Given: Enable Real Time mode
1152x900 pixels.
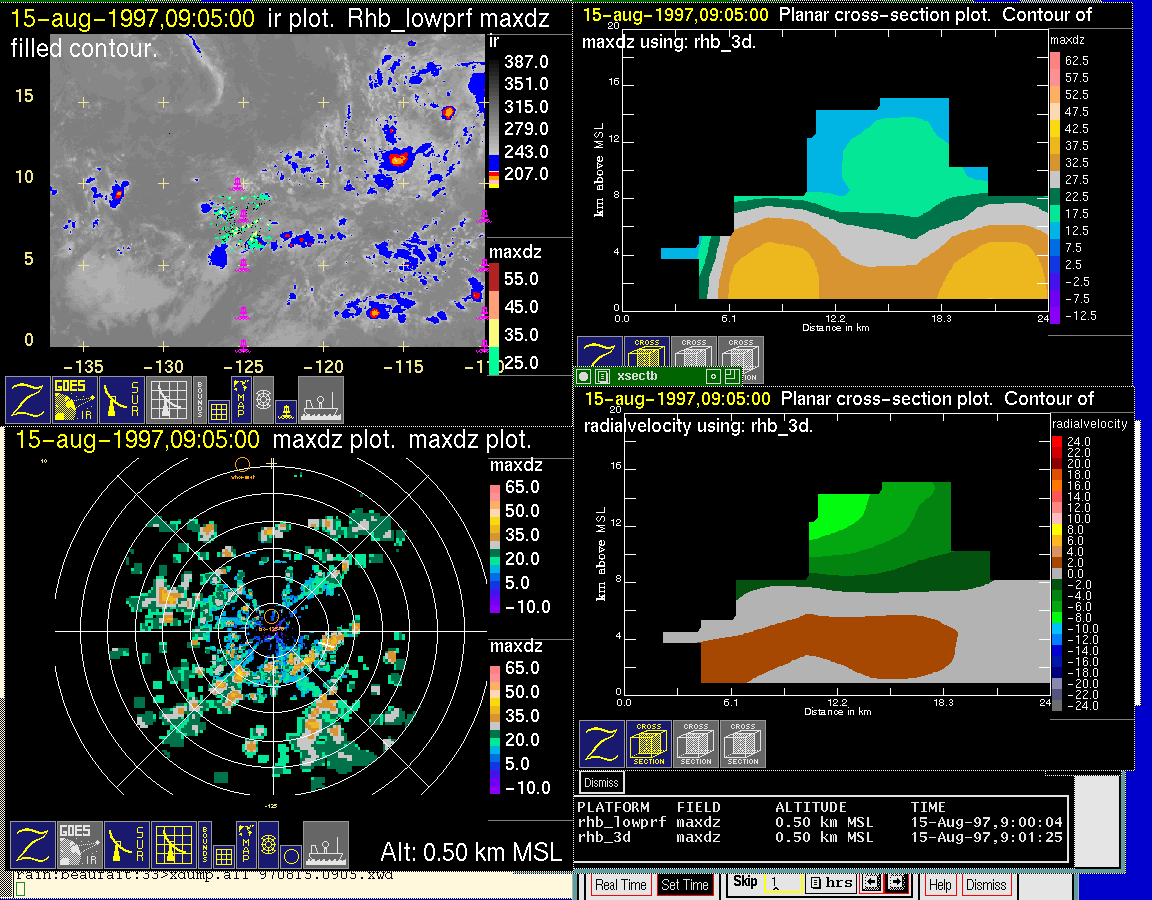Looking at the screenshot, I should pyautogui.click(x=620, y=885).
